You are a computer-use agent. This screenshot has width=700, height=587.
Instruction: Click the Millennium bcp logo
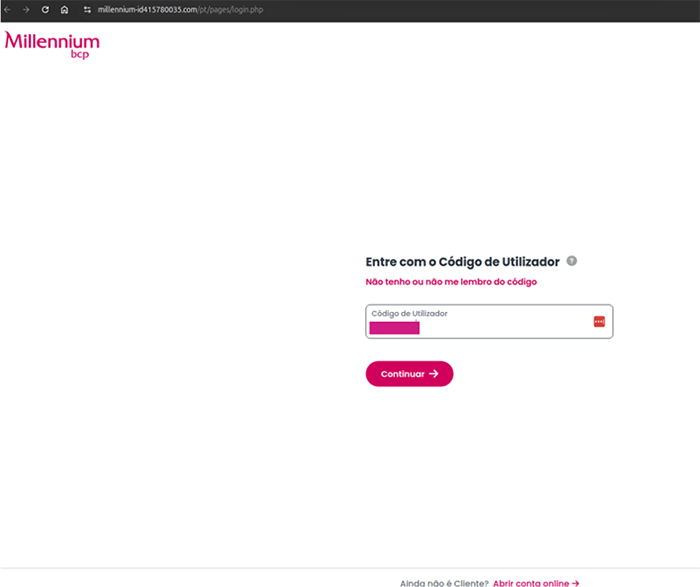tap(52, 45)
